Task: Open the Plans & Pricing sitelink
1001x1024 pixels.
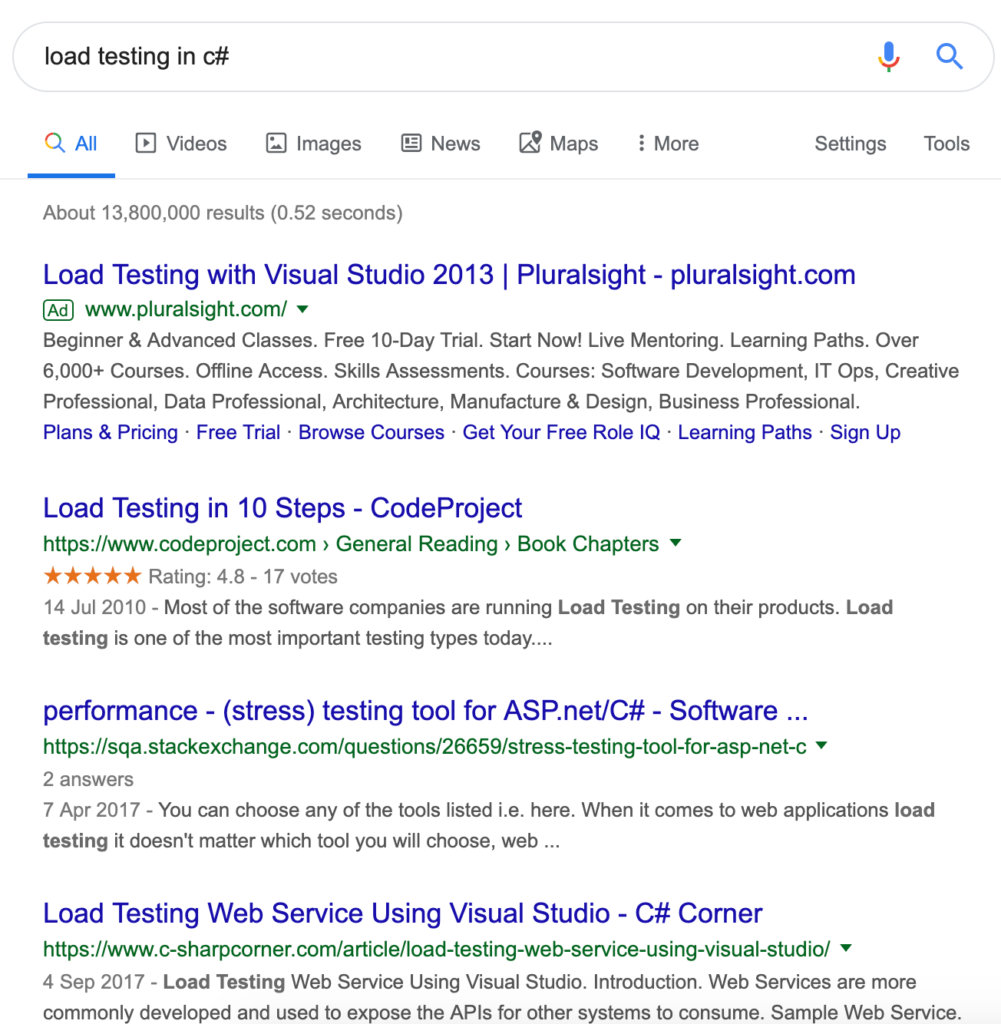Action: 110,432
